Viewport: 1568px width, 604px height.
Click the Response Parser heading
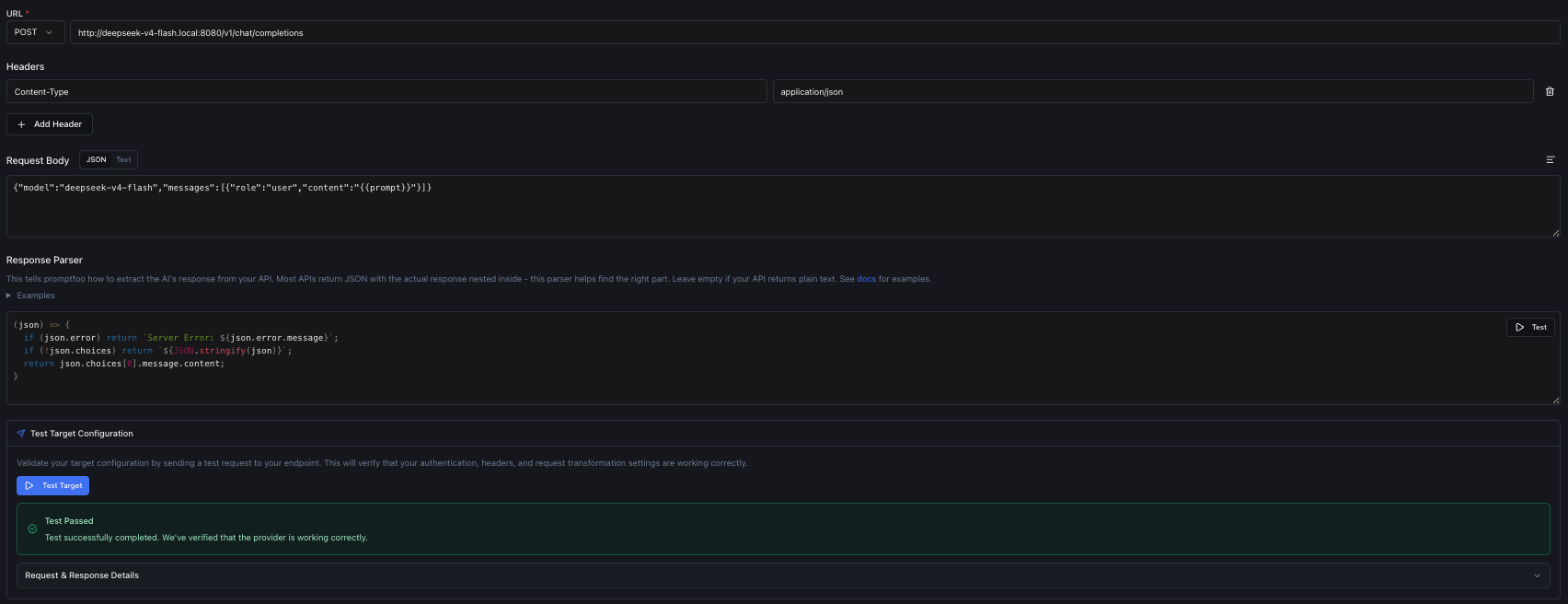(x=44, y=261)
